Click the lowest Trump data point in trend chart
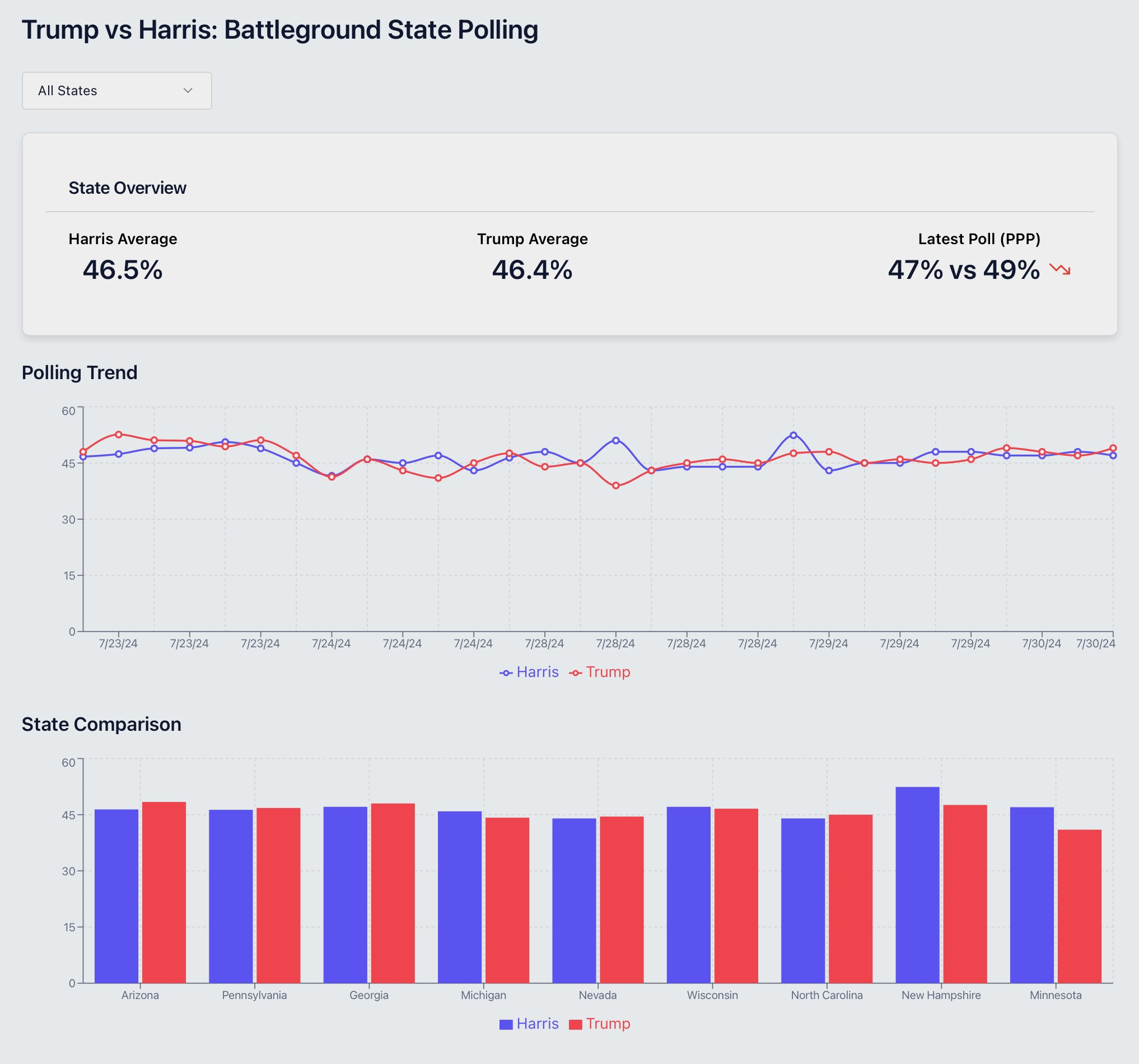 (616, 486)
